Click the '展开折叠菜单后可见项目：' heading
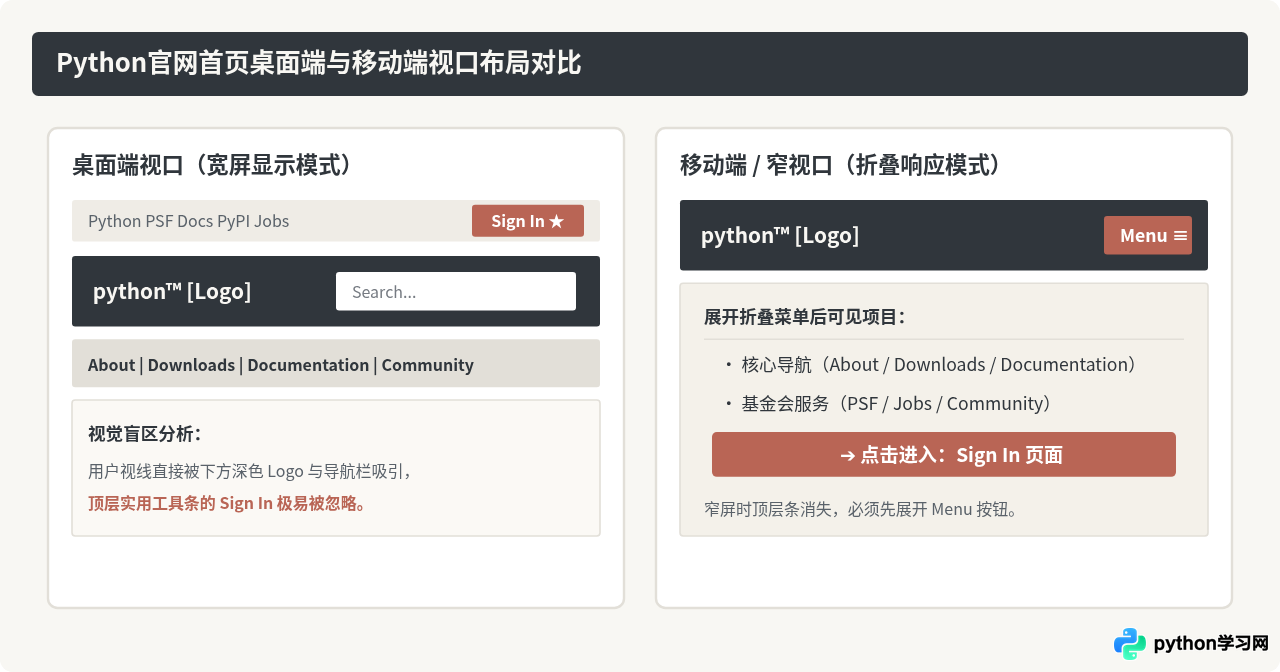Image resolution: width=1280 pixels, height=672 pixels. click(805, 317)
